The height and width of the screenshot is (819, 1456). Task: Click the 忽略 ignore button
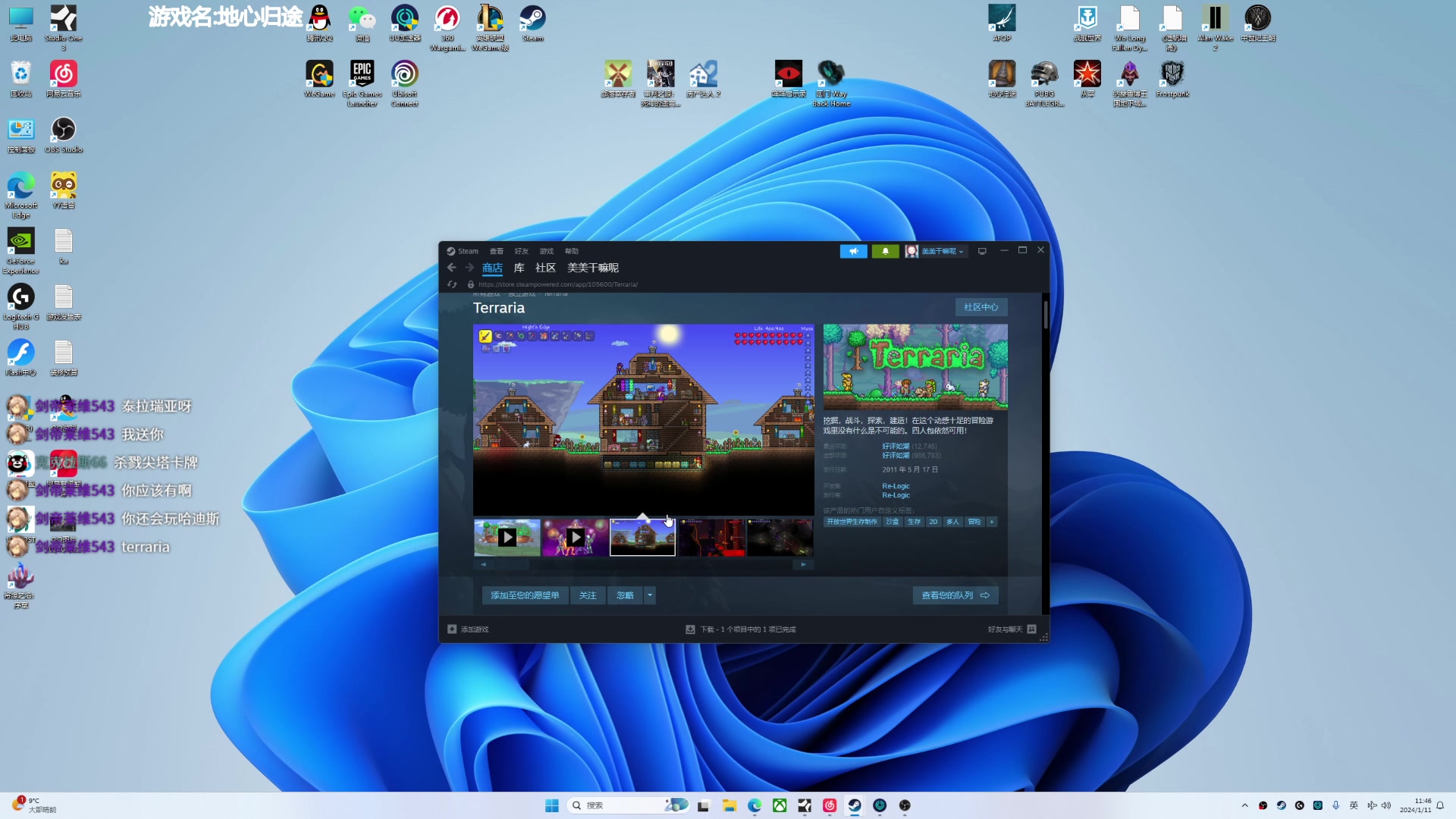click(x=625, y=595)
